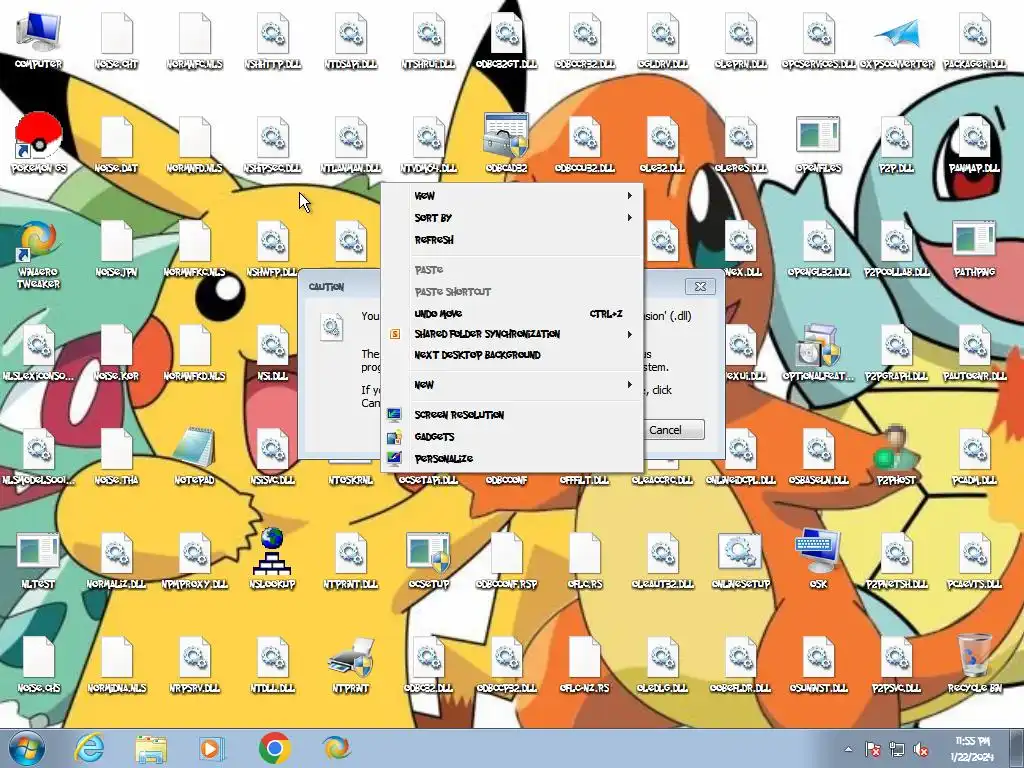
Task: Click the ntdll.dll file icon
Action: pos(272,664)
